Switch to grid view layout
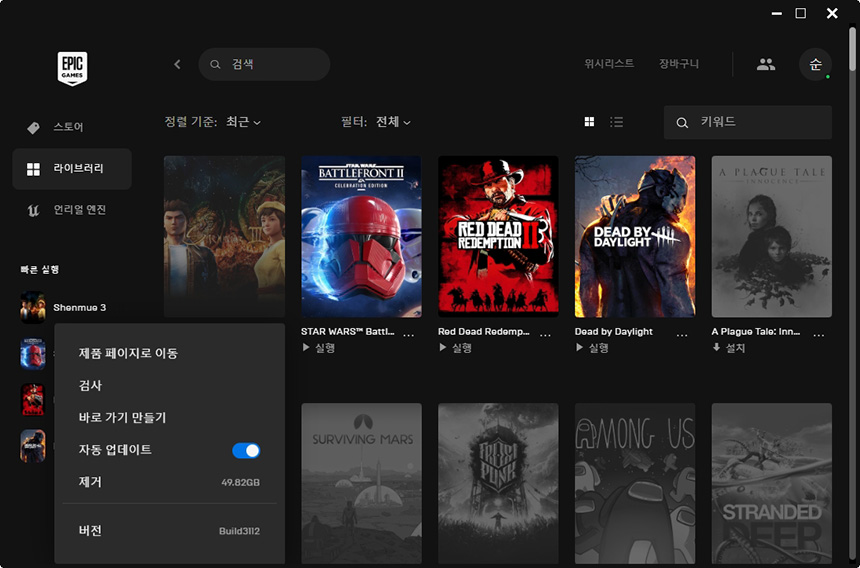The height and width of the screenshot is (568, 860). tap(589, 122)
